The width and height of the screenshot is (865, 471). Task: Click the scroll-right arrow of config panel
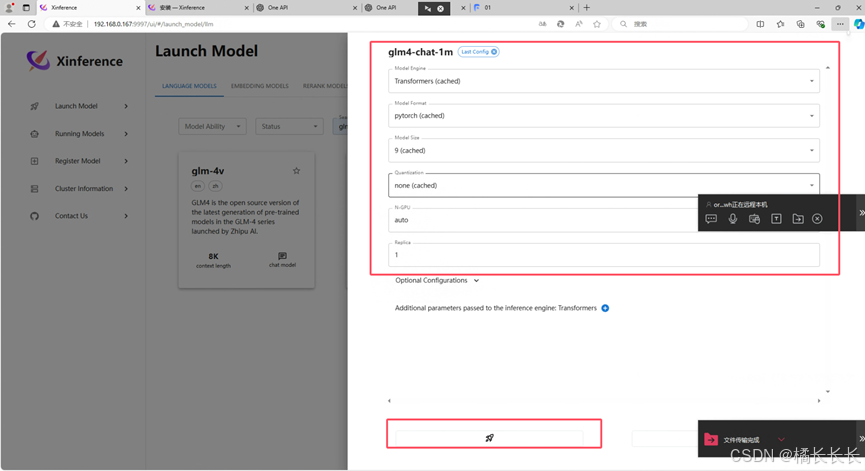[819, 401]
